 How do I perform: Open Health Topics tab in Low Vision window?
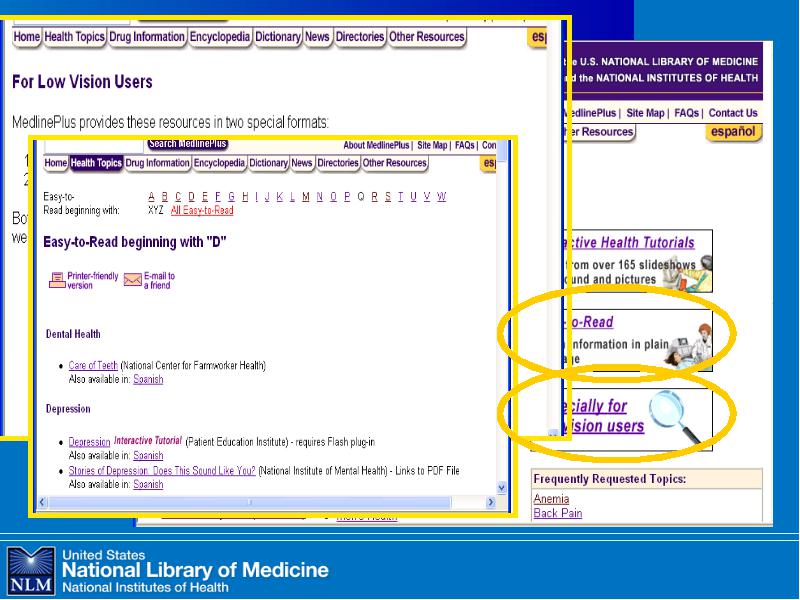click(74, 37)
